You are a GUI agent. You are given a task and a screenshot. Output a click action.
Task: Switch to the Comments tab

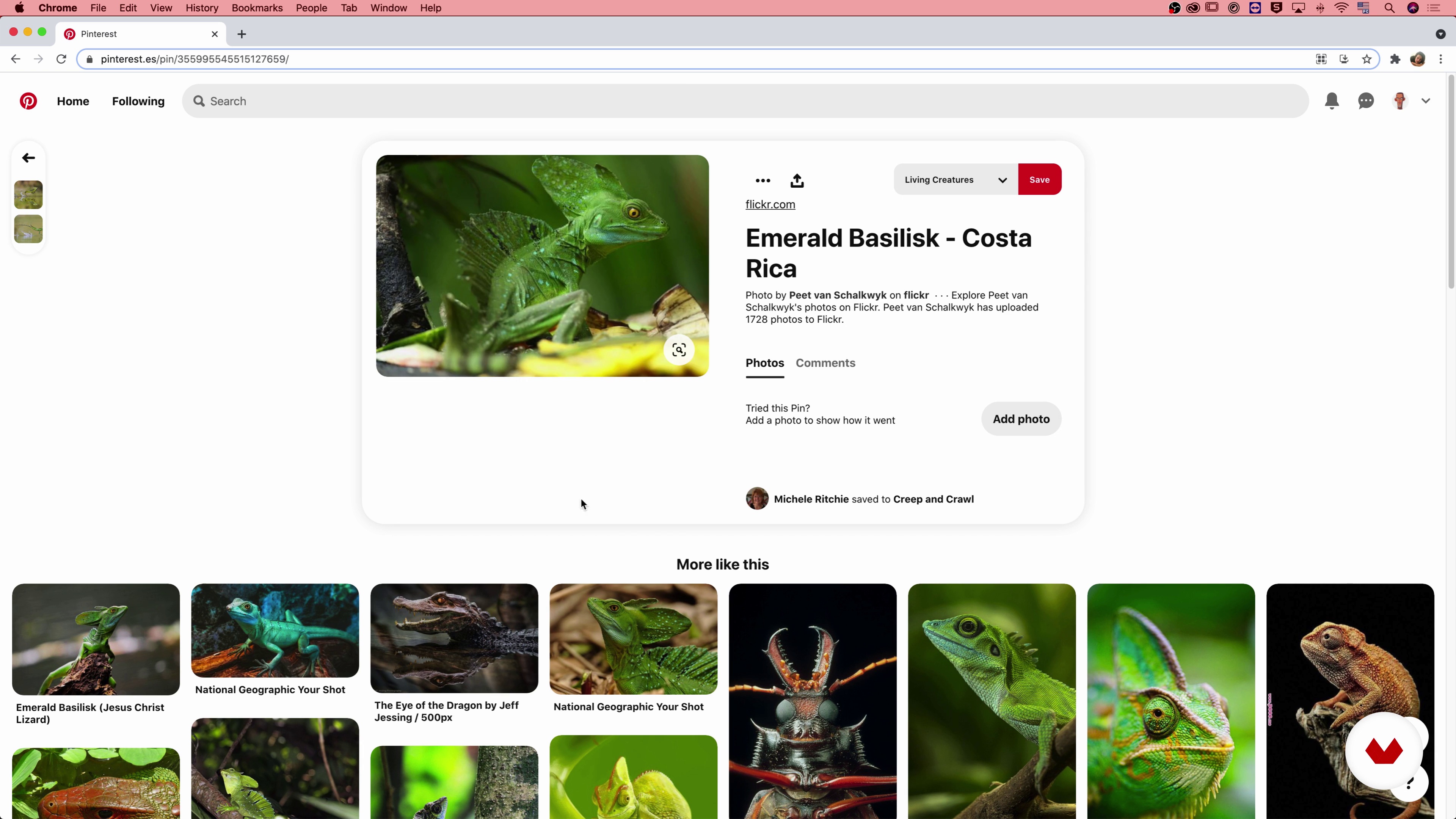click(x=825, y=363)
